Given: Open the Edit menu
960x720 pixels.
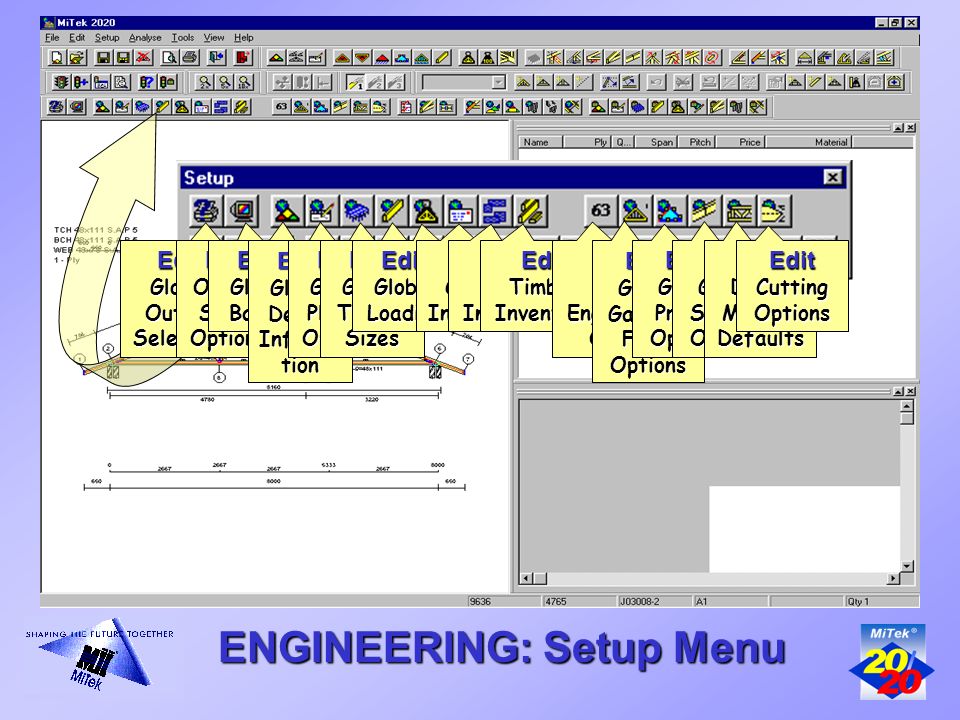Looking at the screenshot, I should 77,37.
